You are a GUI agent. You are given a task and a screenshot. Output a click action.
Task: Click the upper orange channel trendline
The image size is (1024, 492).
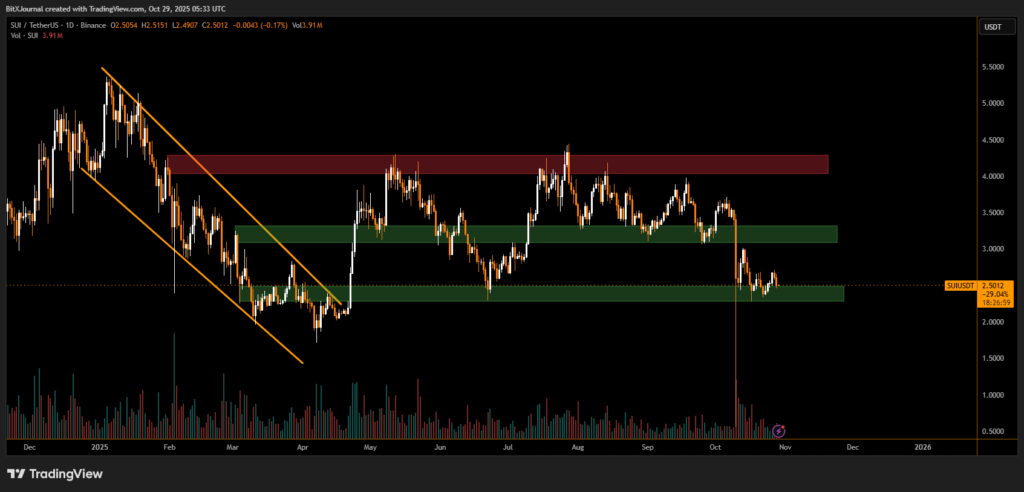[x=222, y=187]
